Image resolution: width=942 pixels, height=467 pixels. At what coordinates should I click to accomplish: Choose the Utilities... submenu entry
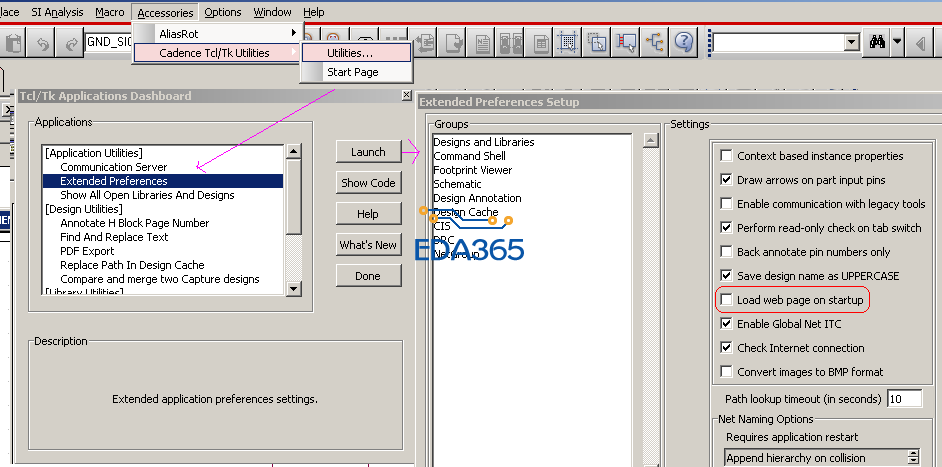click(356, 53)
